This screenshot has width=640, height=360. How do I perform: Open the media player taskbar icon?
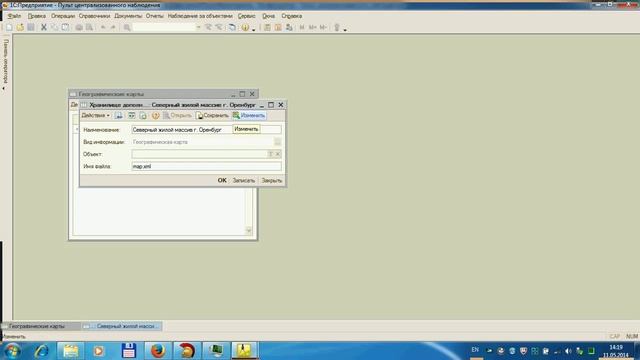(x=98, y=351)
